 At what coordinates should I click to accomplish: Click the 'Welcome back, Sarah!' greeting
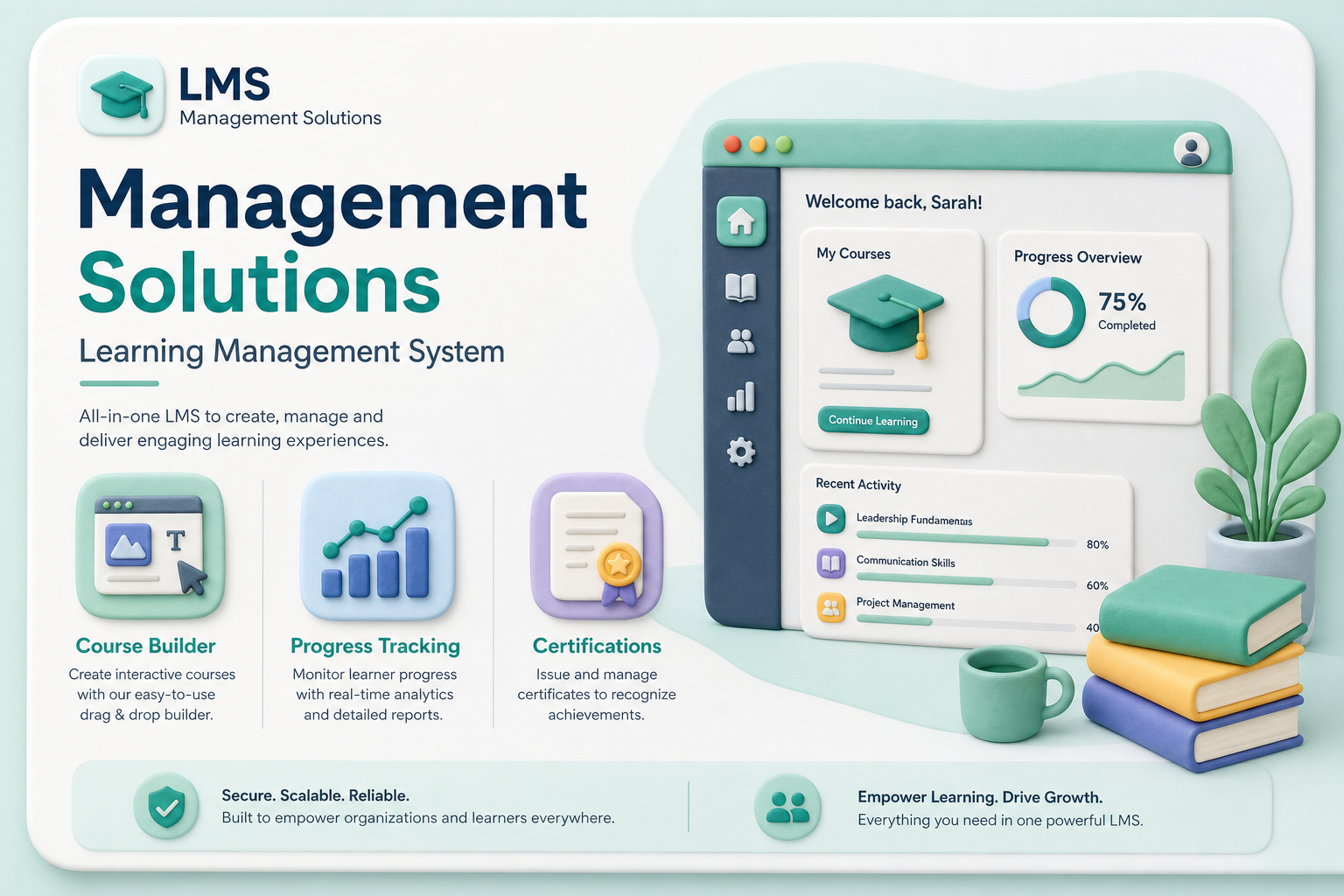tap(893, 202)
